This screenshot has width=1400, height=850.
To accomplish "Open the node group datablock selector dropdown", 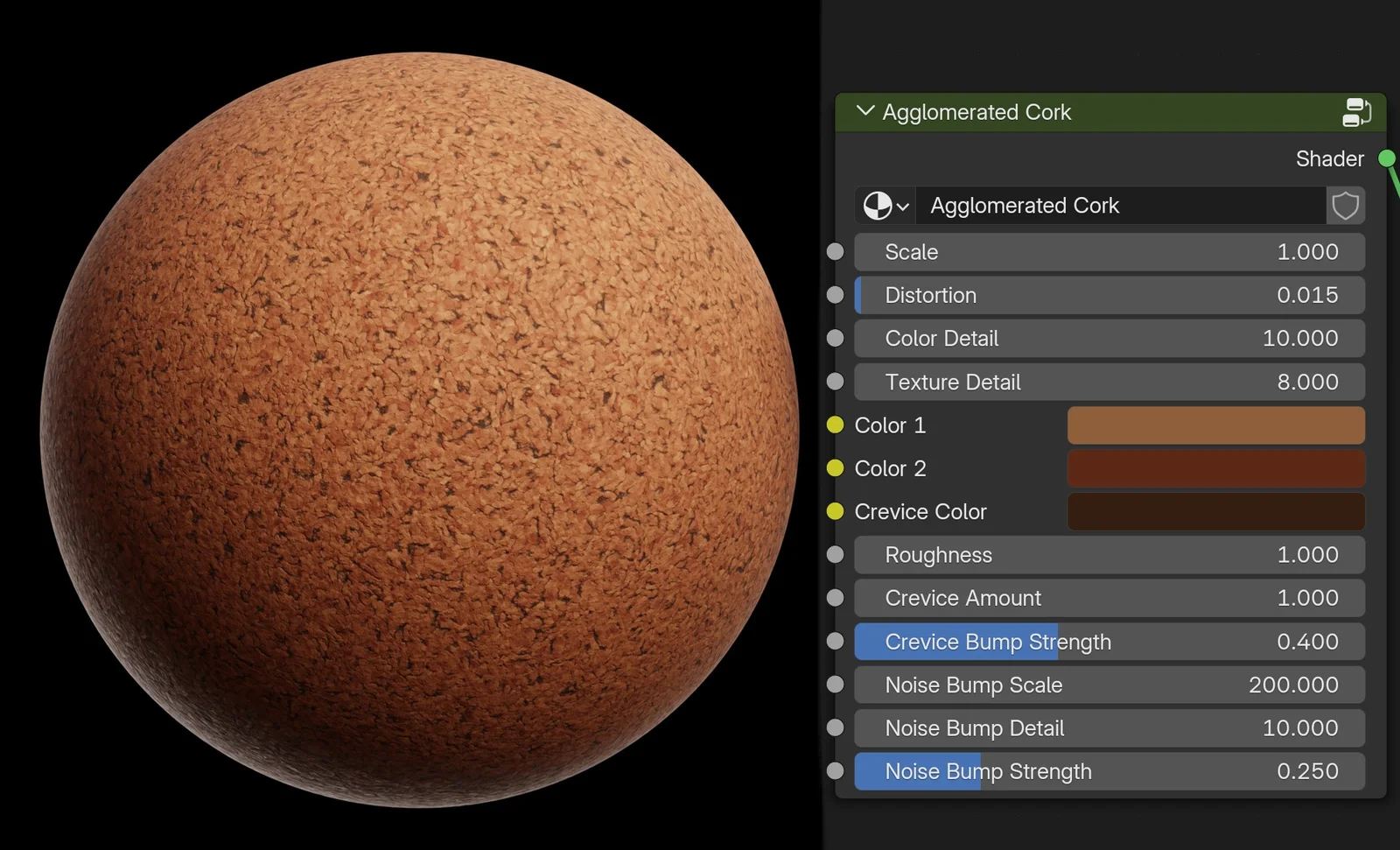I will point(884,206).
